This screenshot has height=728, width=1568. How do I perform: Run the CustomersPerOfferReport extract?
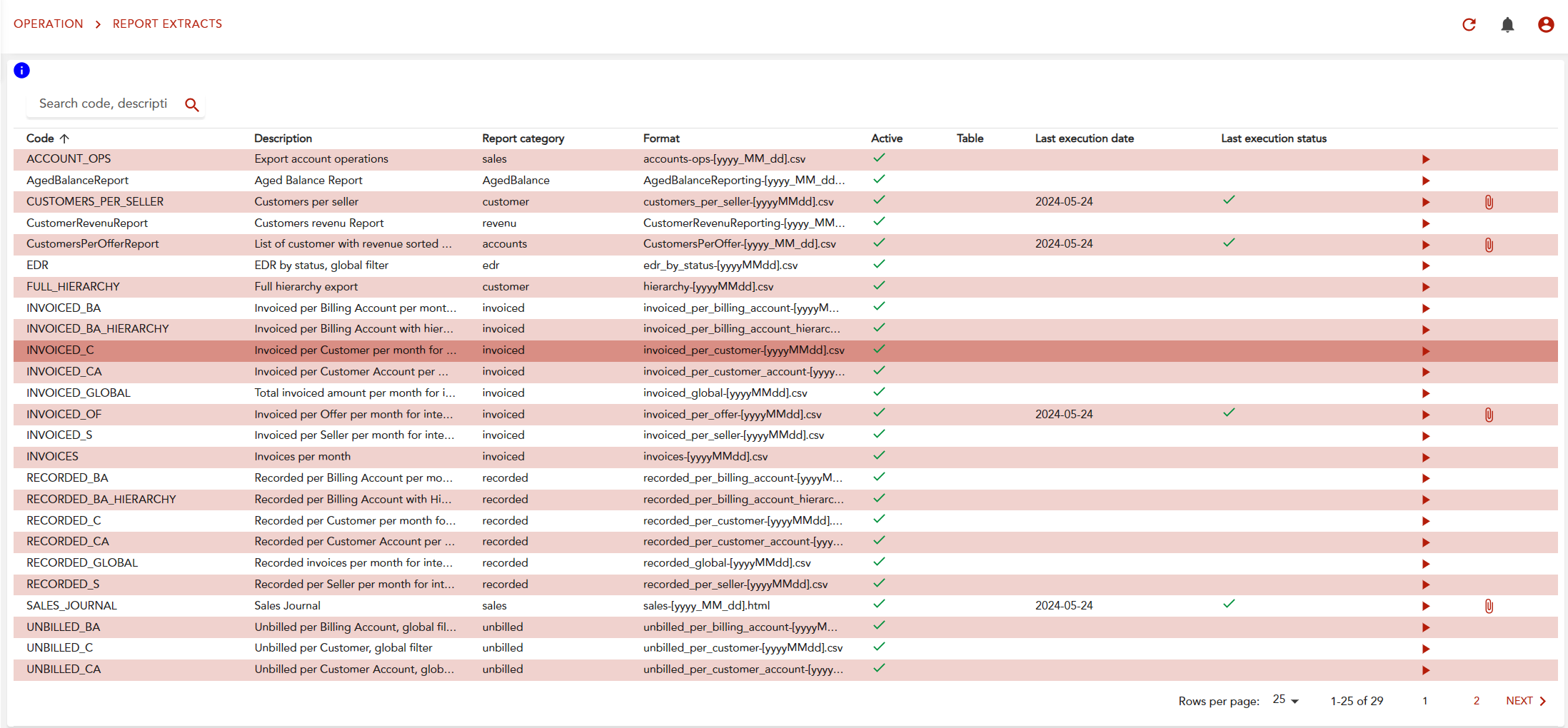pyautogui.click(x=1426, y=246)
